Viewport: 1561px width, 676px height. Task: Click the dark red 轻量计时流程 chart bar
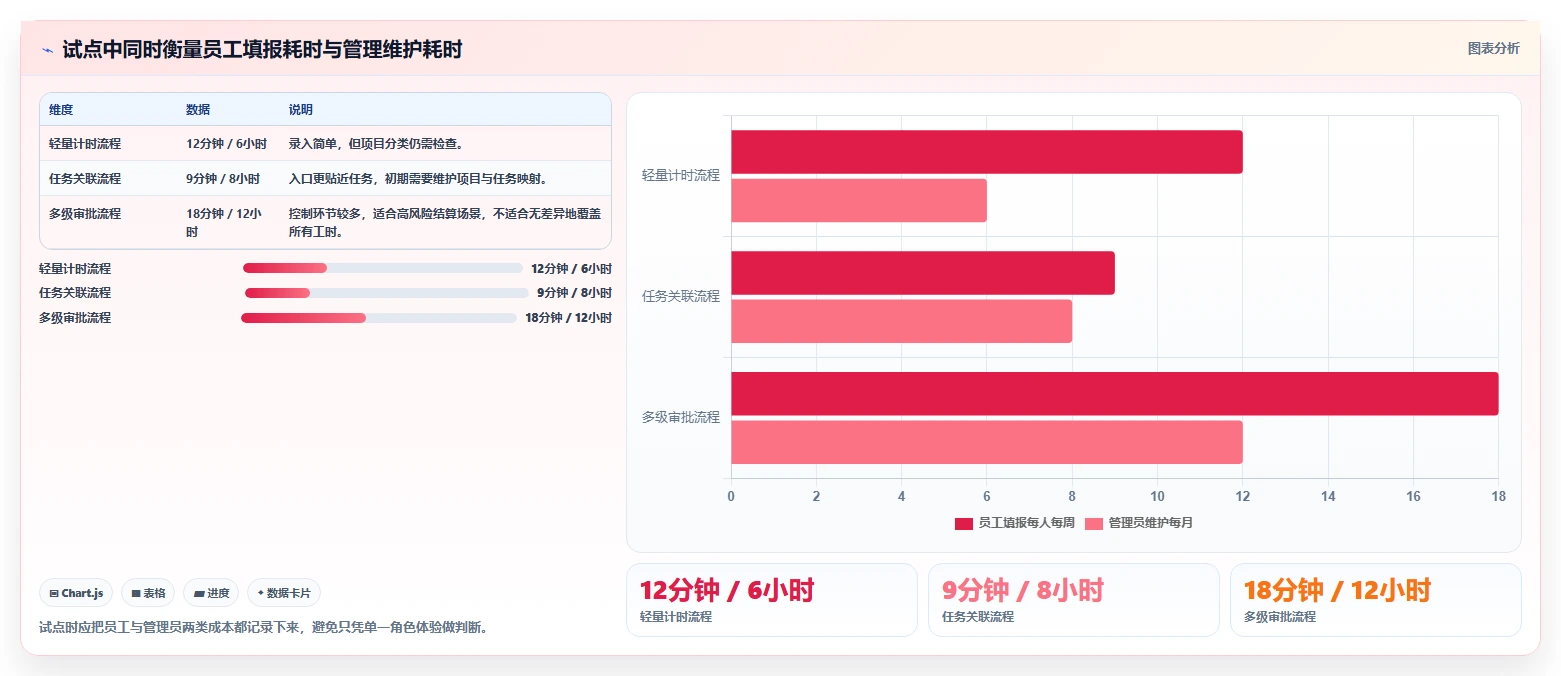[987, 152]
